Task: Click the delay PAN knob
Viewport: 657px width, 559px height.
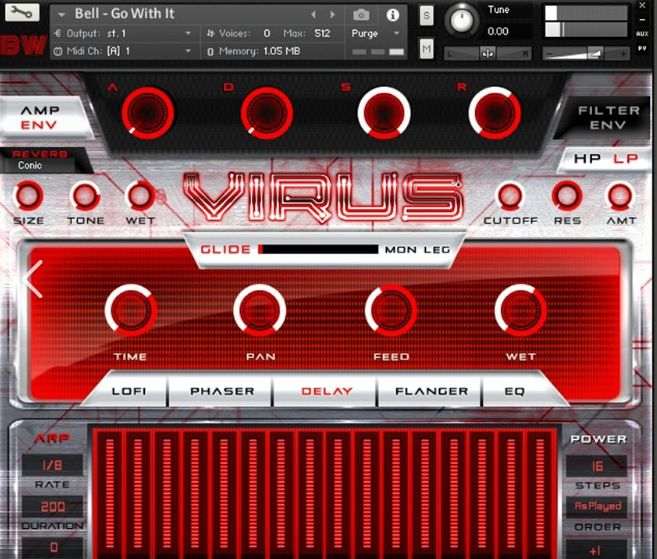Action: 260,310
